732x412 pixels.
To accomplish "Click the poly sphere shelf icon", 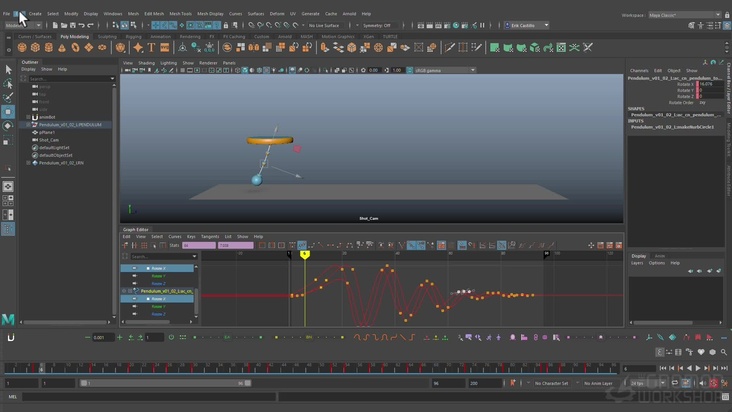I will pos(21,47).
